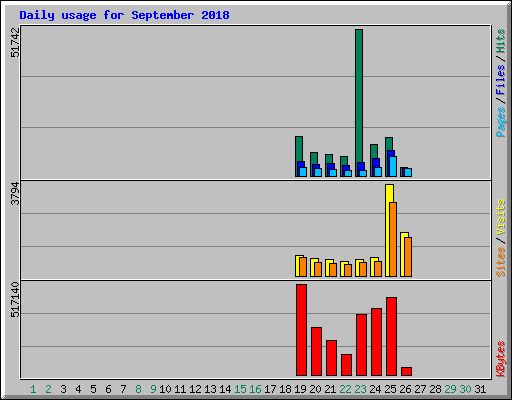Image resolution: width=512 pixels, height=400 pixels.
Task: Click day 12 on the x-axis
Action: click(x=195, y=389)
